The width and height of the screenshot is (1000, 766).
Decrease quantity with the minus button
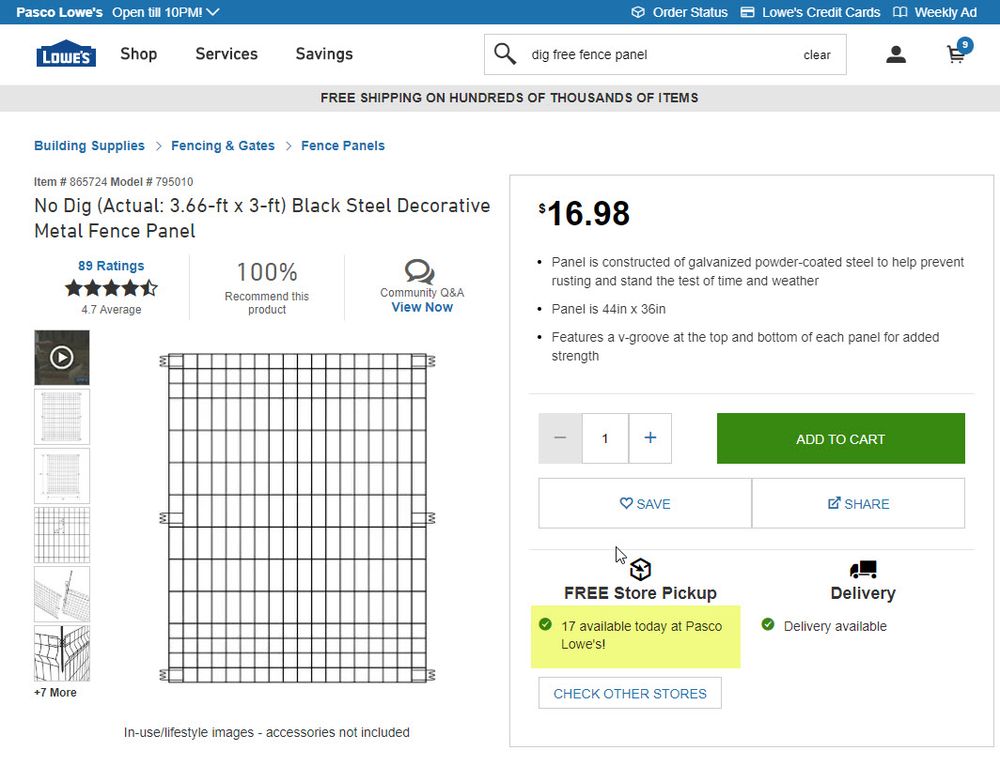coord(560,438)
